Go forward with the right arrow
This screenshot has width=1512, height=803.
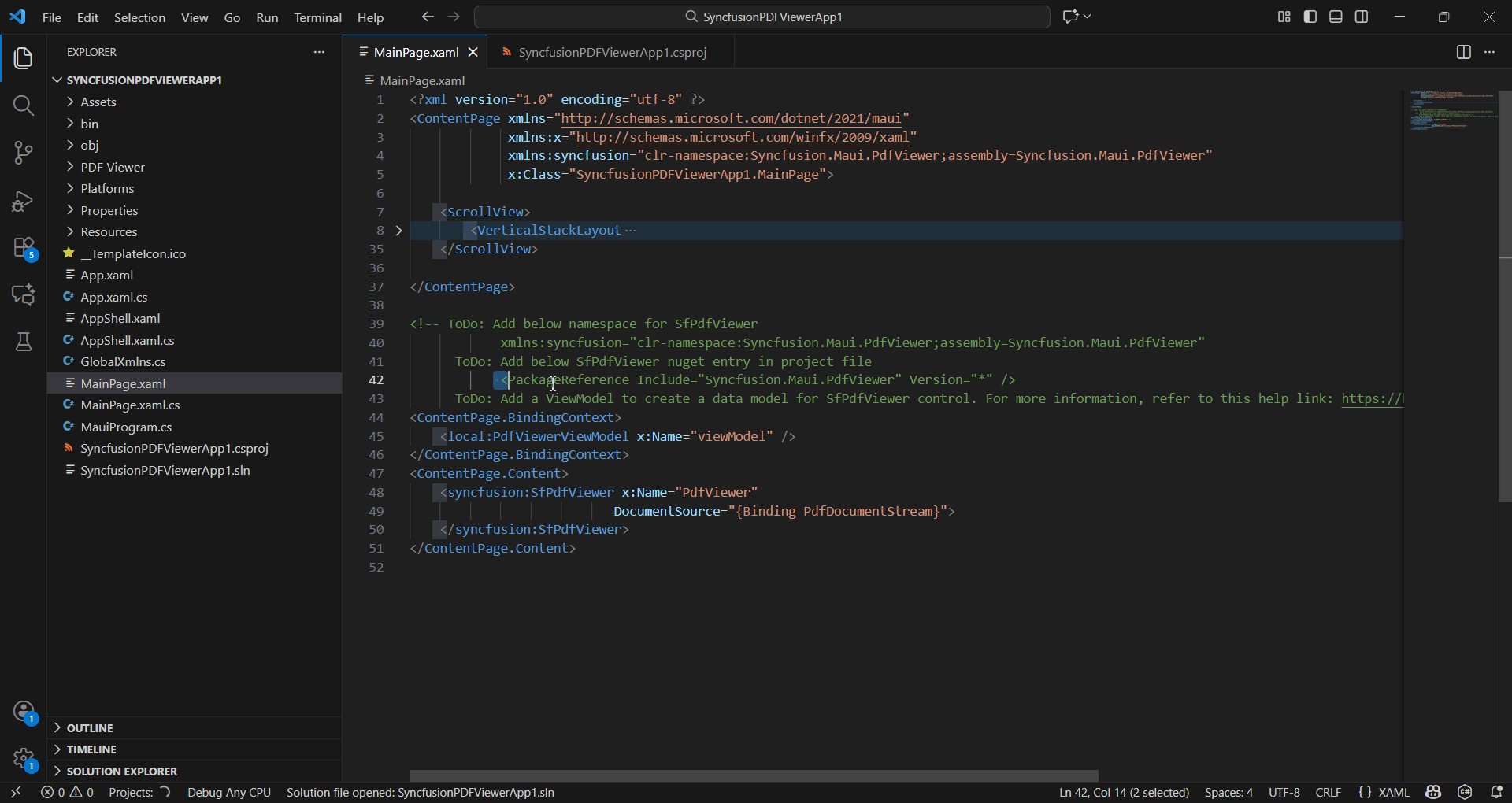coord(454,17)
